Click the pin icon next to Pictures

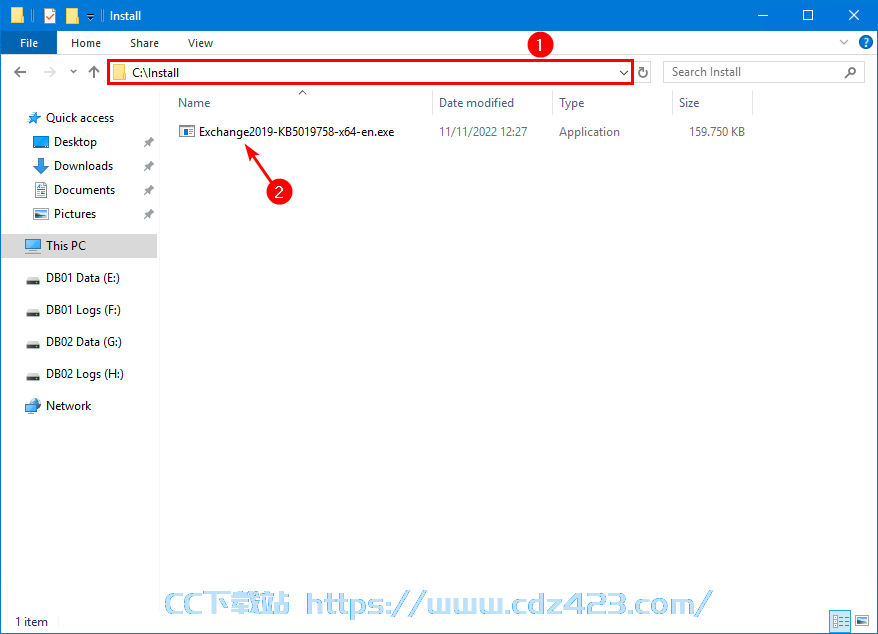click(148, 214)
